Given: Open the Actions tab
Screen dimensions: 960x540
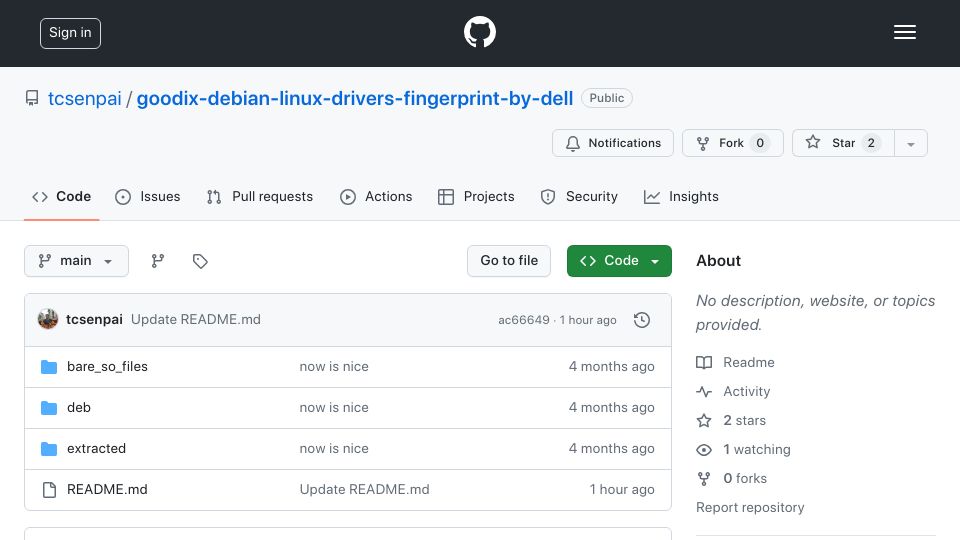Looking at the screenshot, I should point(376,197).
